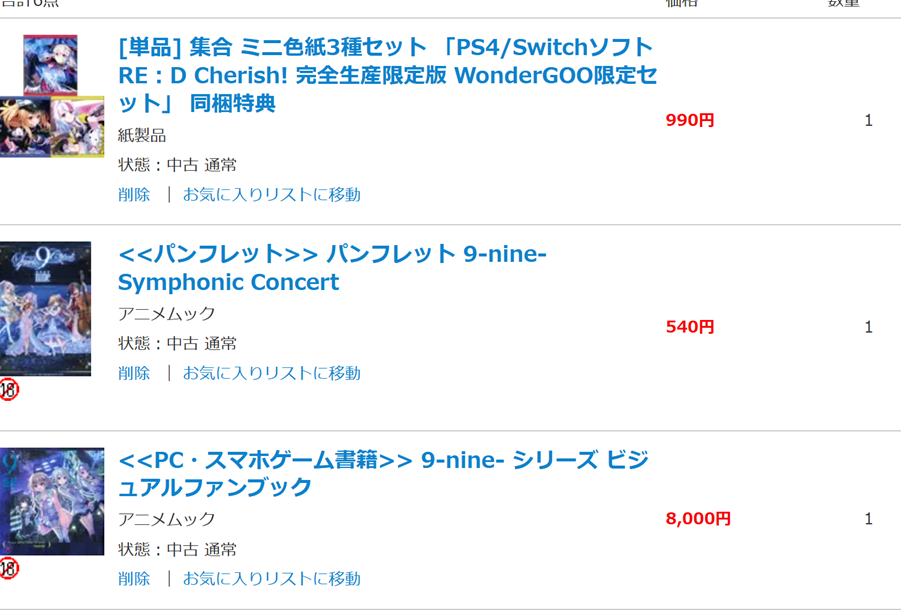The width and height of the screenshot is (901, 610).
Task: Click the quantity of the 8,000円 item
Action: coord(868,519)
